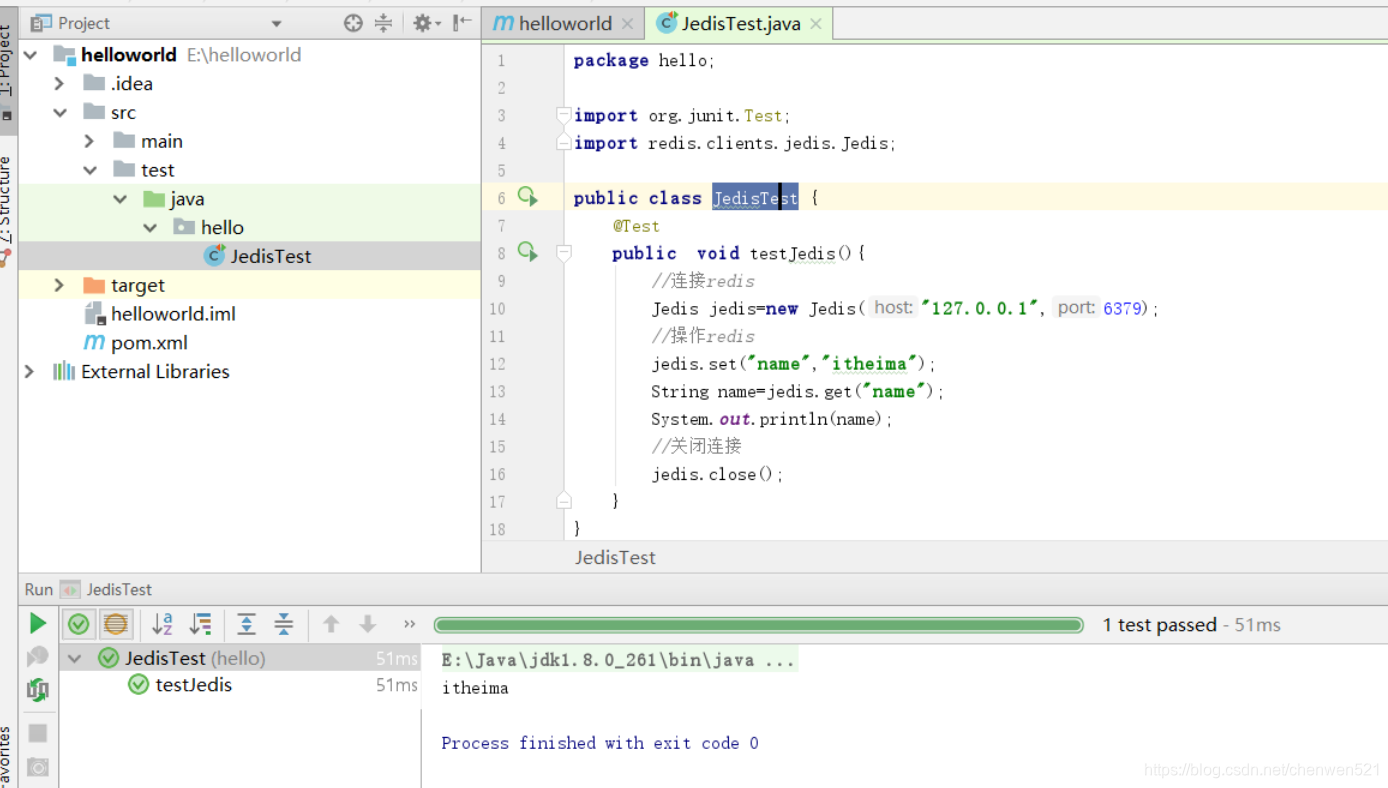
Task: Click '1 test passed' status text
Action: click(1159, 625)
